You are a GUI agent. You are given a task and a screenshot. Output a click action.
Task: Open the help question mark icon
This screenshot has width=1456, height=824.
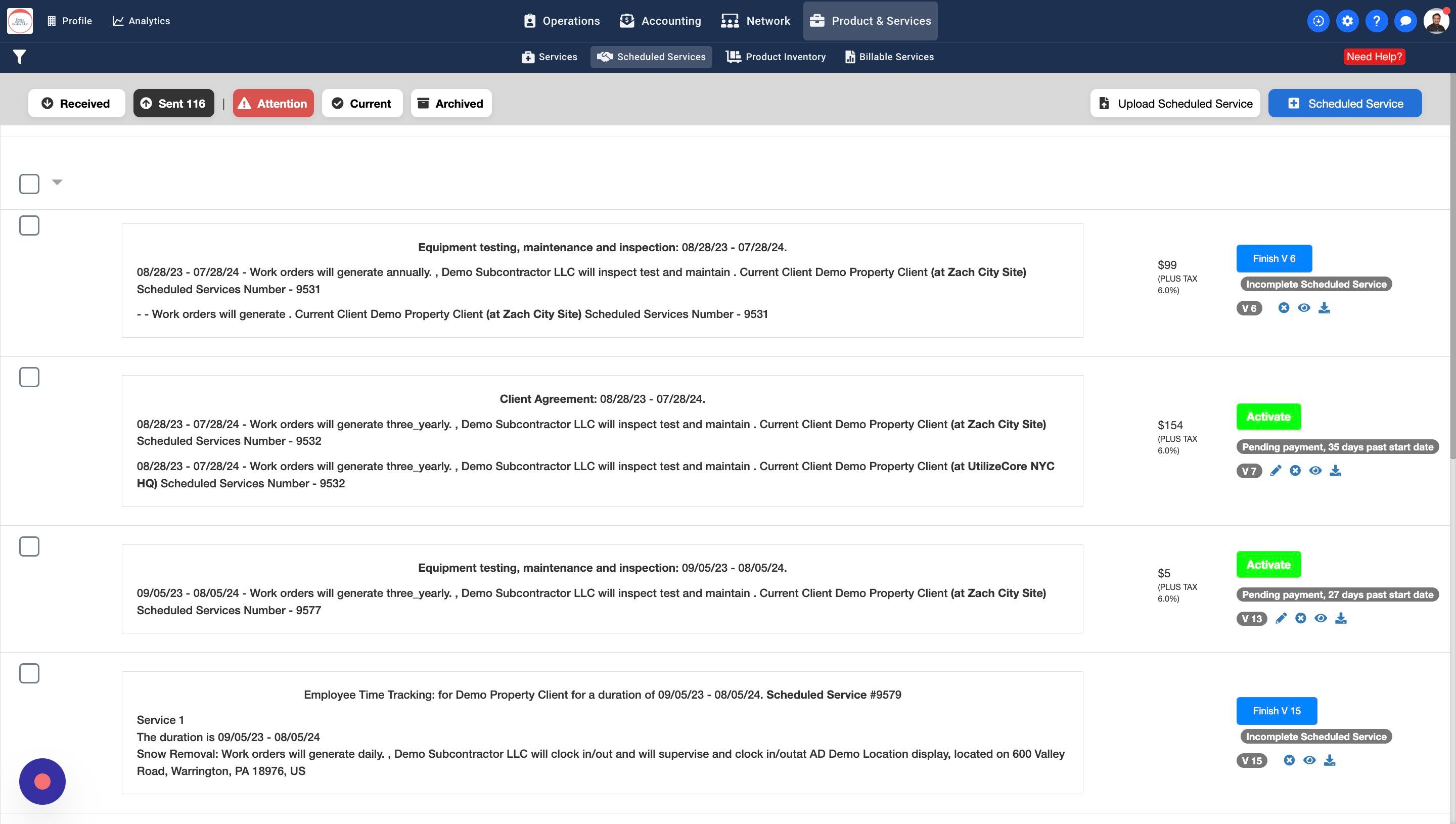tap(1376, 21)
